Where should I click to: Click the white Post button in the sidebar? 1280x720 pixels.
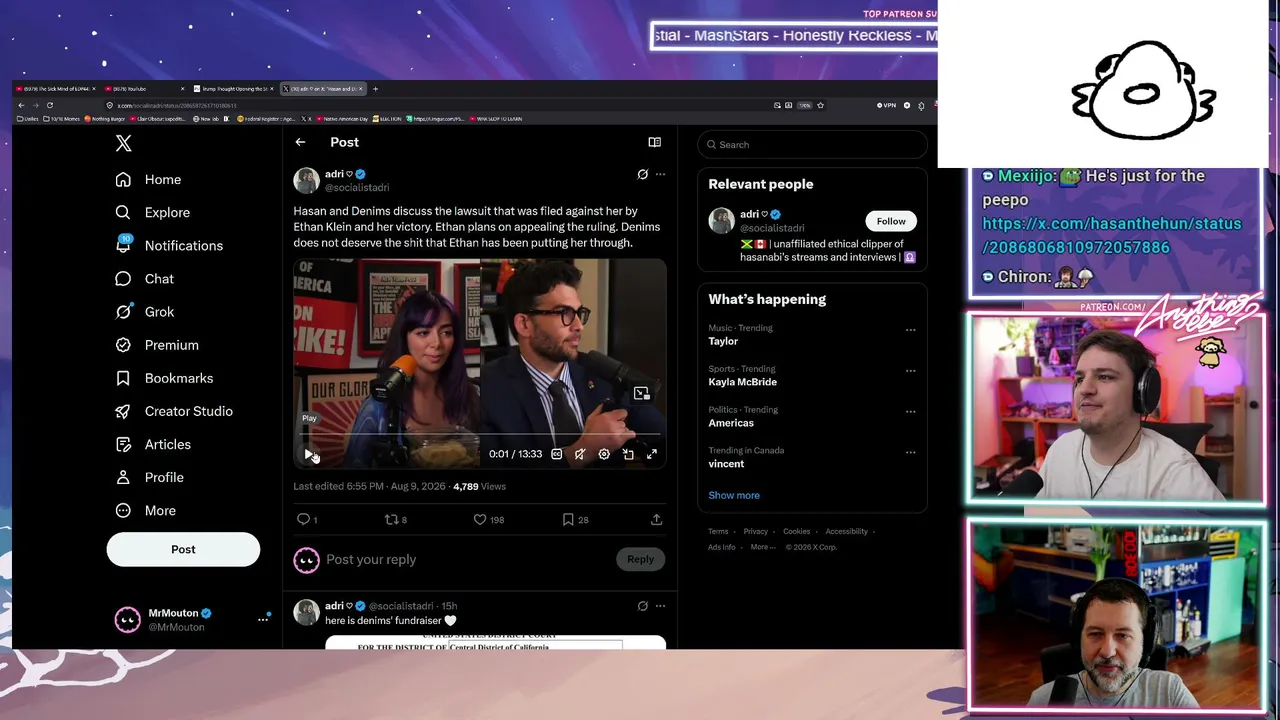pos(183,549)
